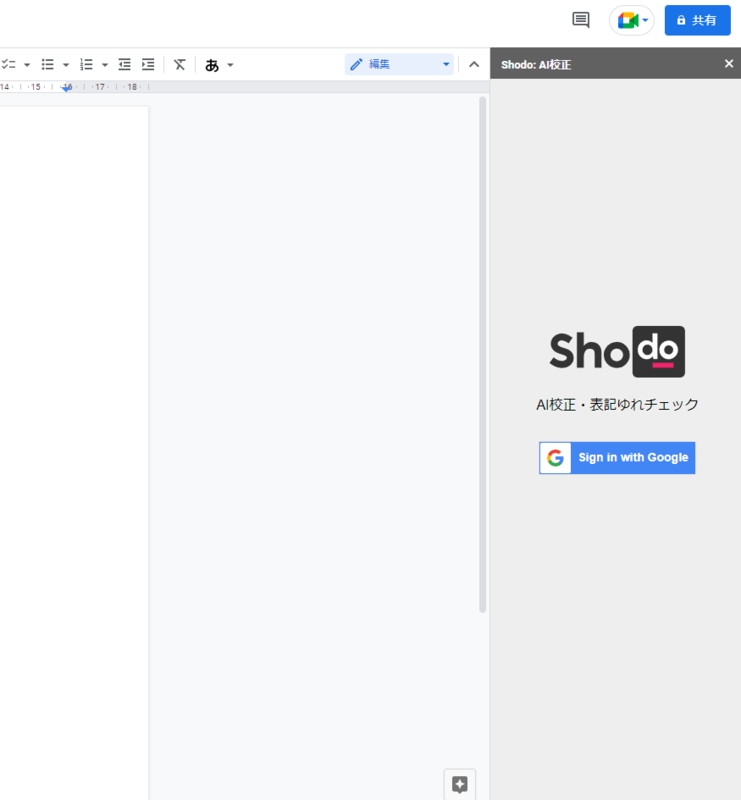Image resolution: width=741 pixels, height=800 pixels.
Task: Apply a numbered list
Action: [x=86, y=64]
